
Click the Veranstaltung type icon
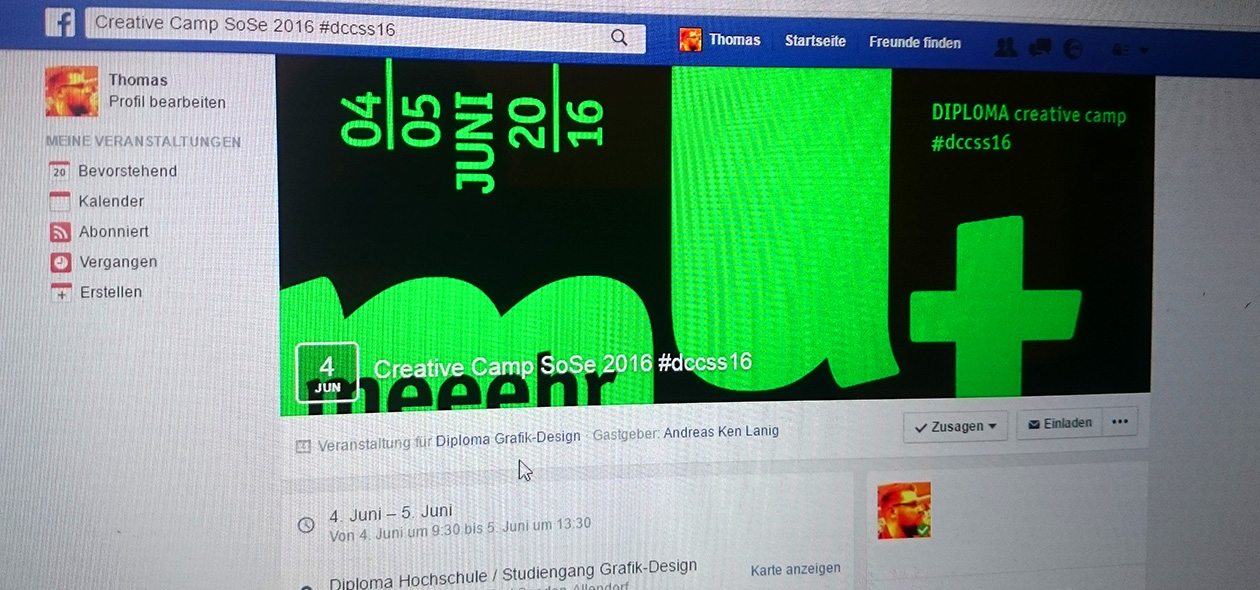pyautogui.click(x=303, y=447)
